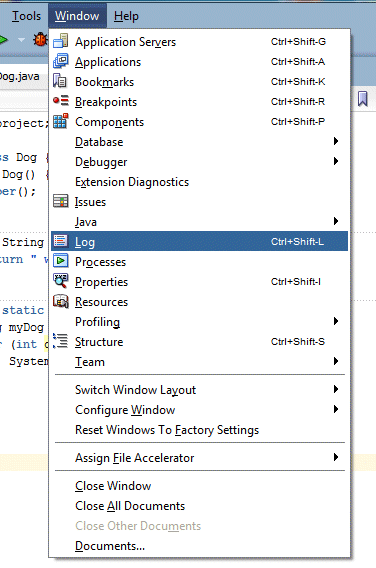This screenshot has height=568, width=376.
Task: Close the open Window menu from the menu bar
Action: click(77, 16)
